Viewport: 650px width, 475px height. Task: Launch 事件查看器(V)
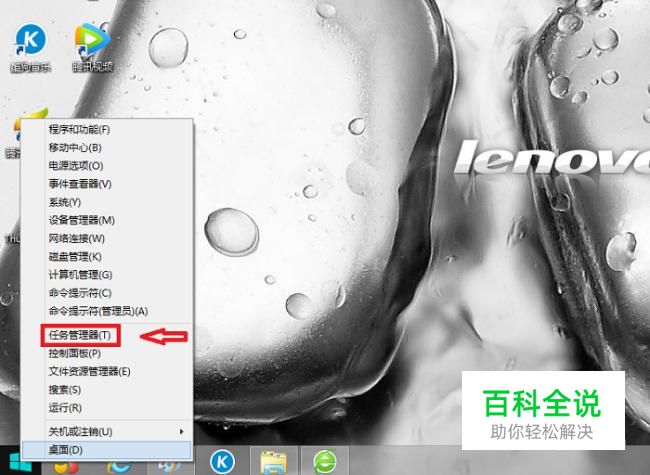[x=107, y=184]
